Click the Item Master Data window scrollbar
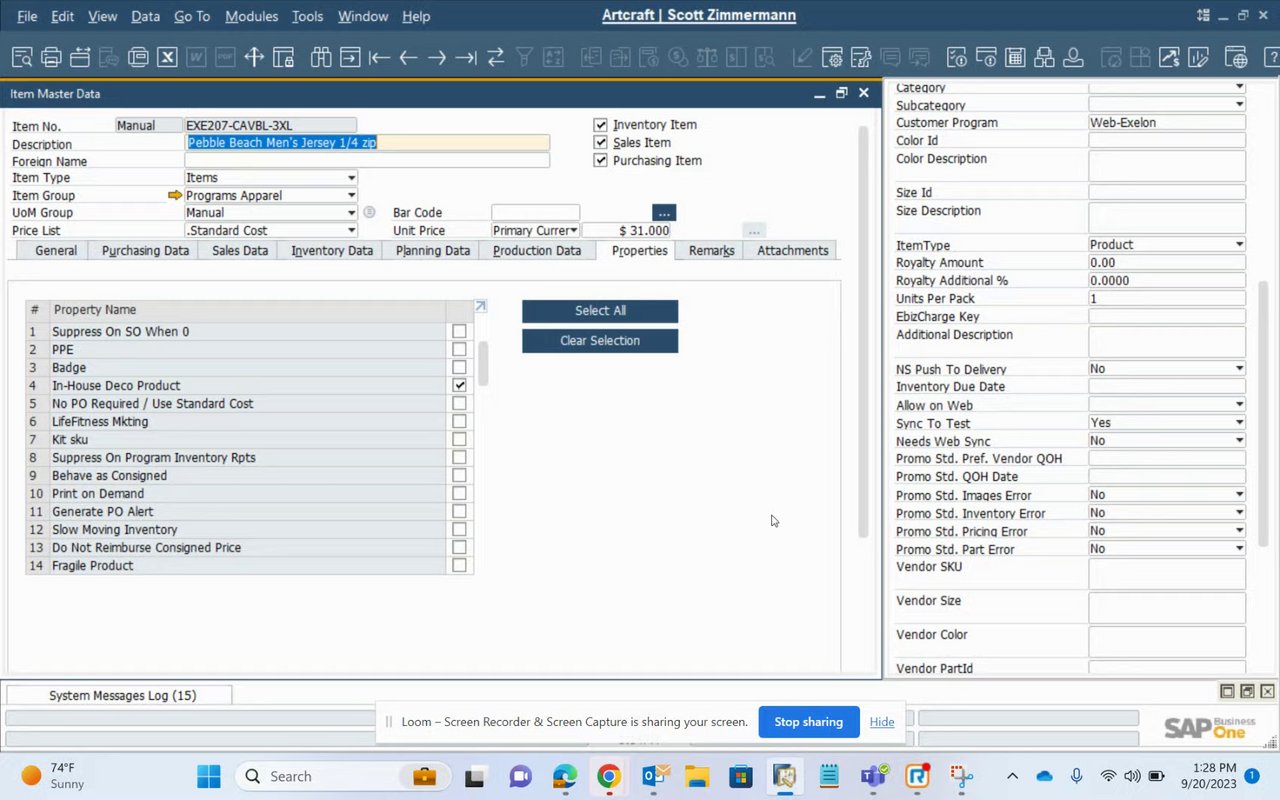 point(863,333)
